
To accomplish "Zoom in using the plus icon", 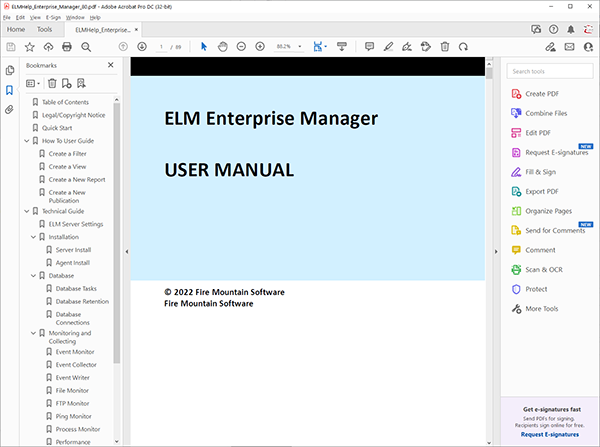I will click(x=260, y=47).
